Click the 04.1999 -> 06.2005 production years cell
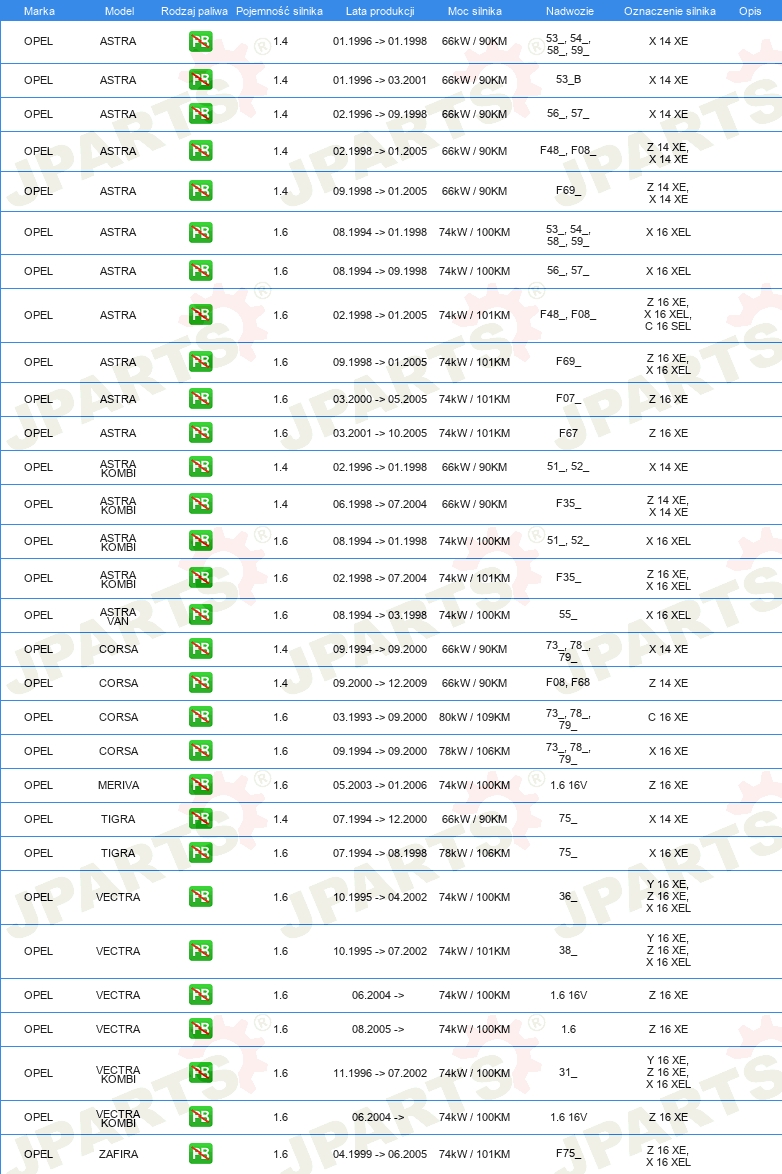The width and height of the screenshot is (782, 1174). click(380, 1154)
